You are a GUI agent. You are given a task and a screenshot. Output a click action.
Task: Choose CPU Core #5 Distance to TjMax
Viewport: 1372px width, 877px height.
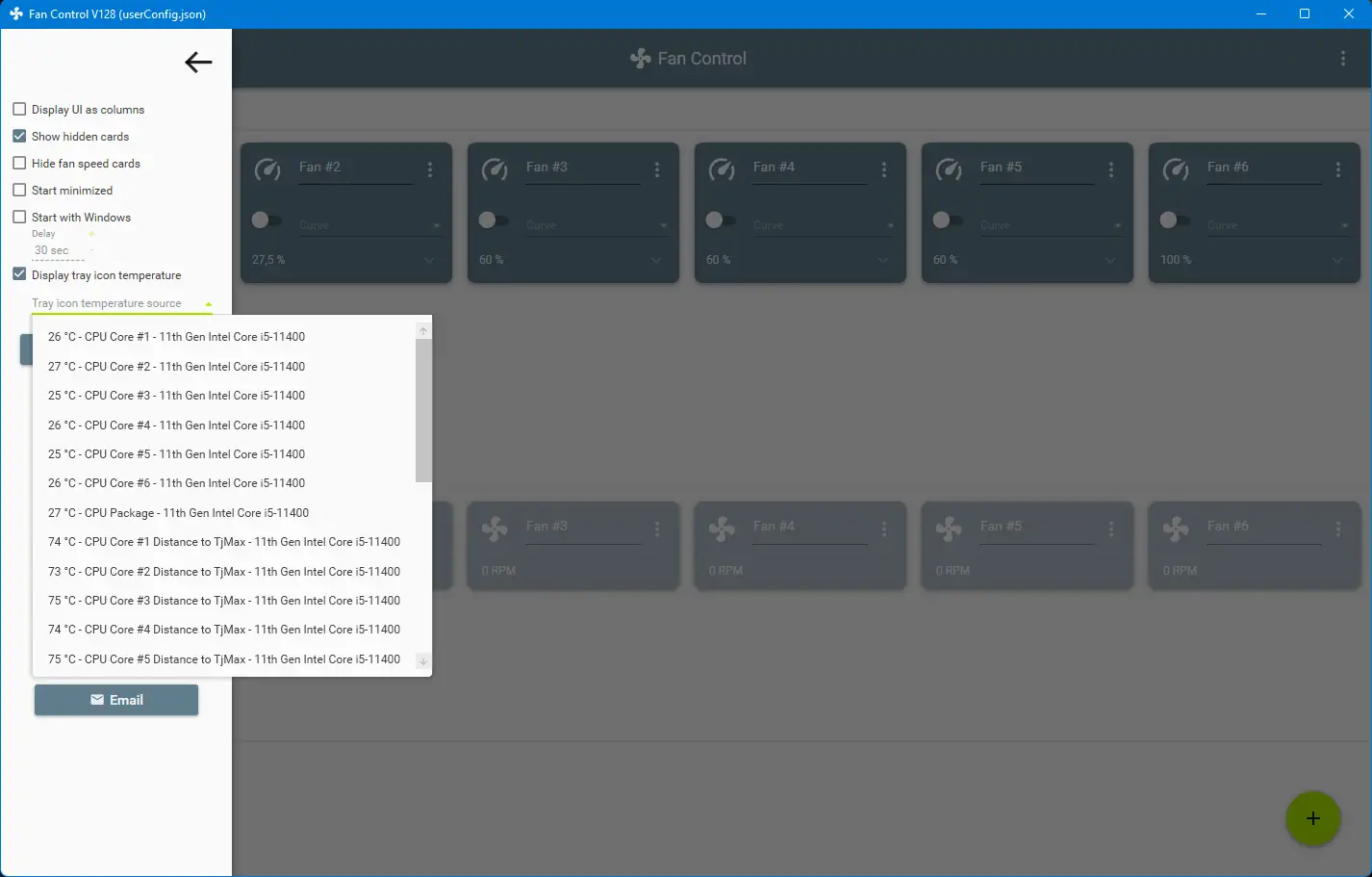click(x=224, y=659)
